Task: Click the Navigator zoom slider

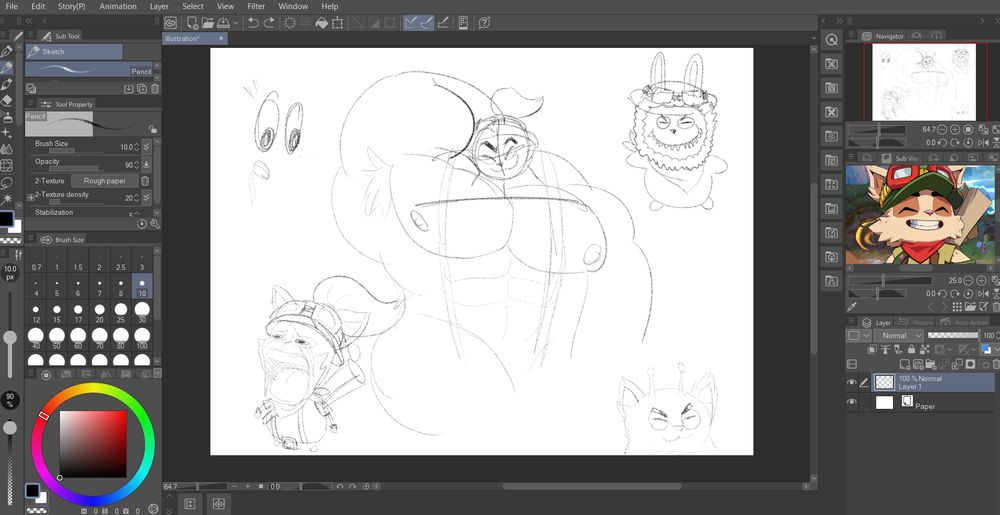Action: (877, 129)
